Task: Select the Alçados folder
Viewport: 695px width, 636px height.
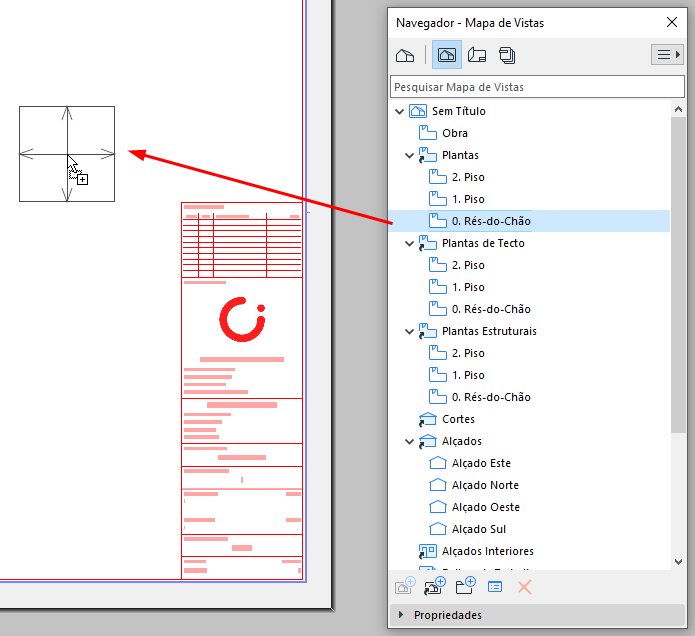Action: tap(462, 441)
